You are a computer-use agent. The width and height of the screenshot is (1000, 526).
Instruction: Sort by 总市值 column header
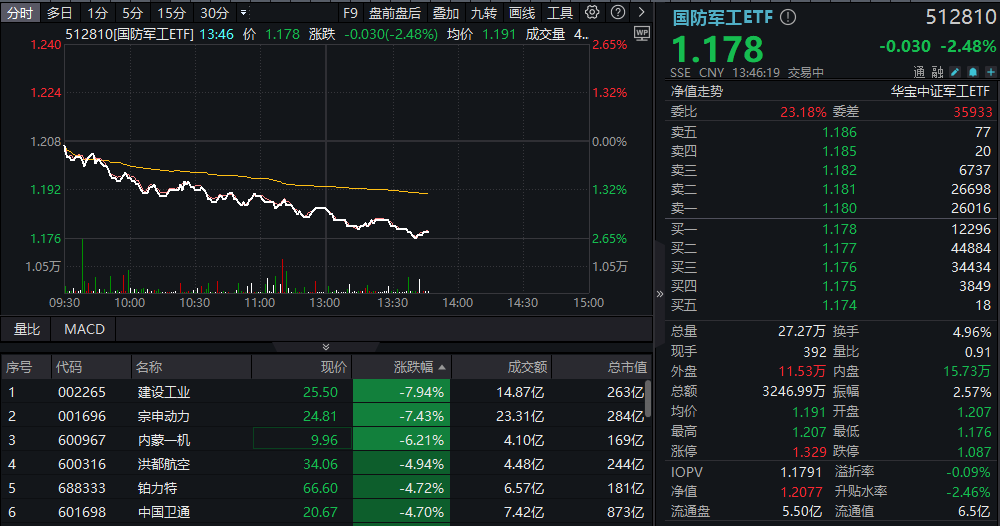click(x=627, y=367)
